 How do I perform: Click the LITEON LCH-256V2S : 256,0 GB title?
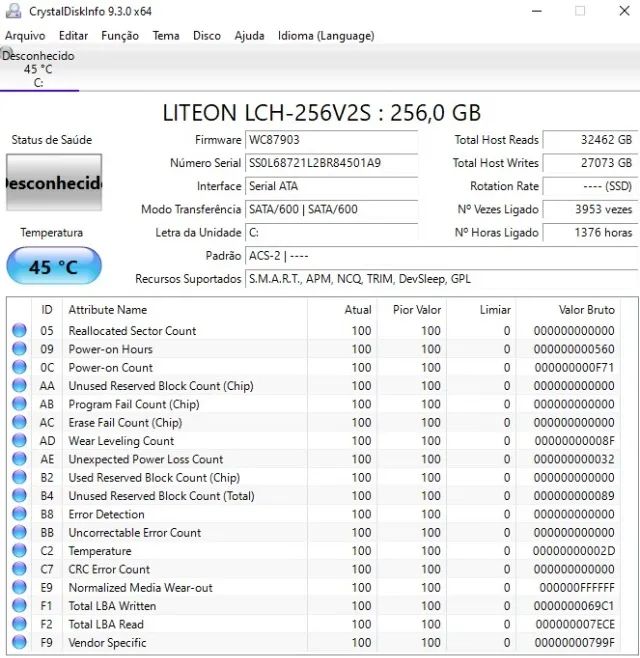[321, 113]
